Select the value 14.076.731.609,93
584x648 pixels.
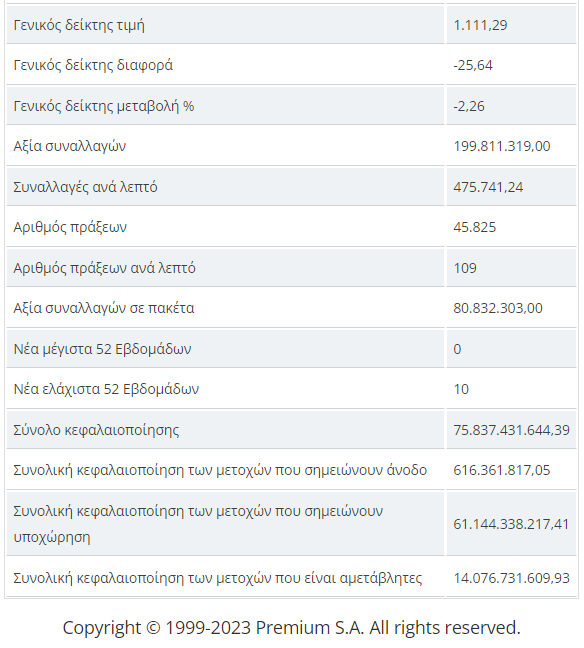[511, 578]
